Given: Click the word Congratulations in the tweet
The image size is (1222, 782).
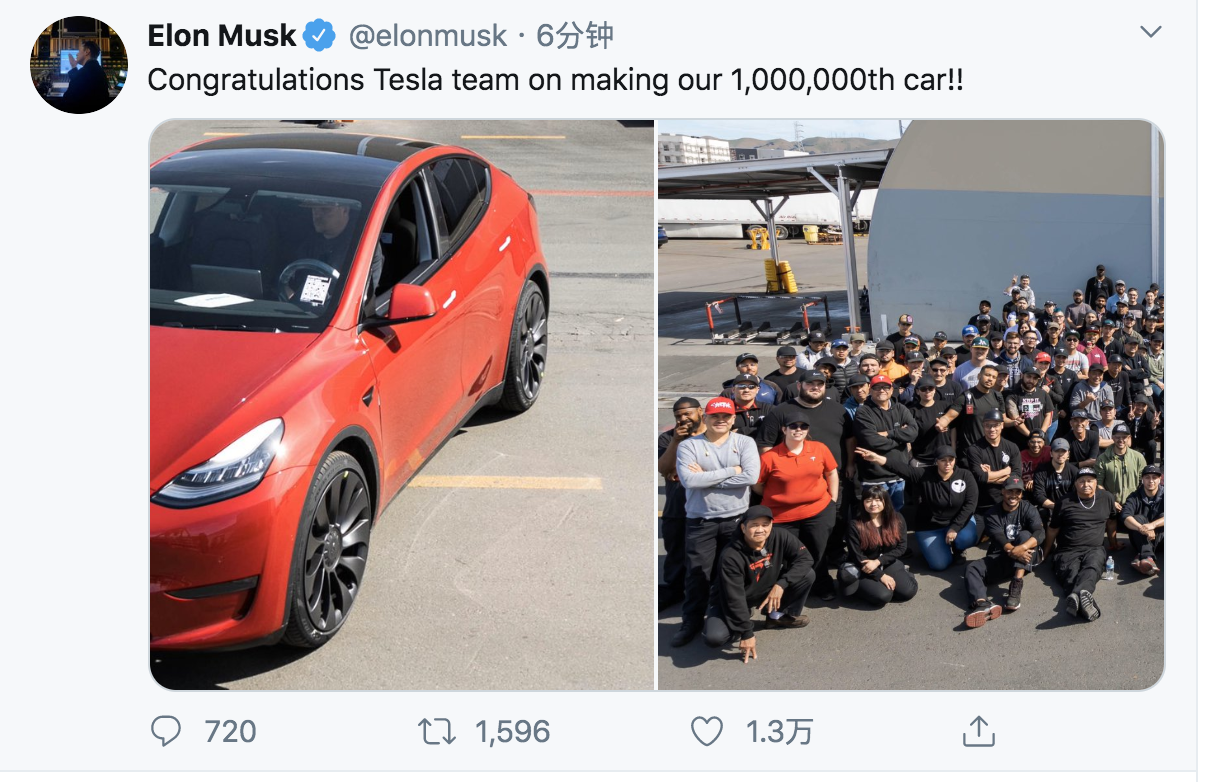Looking at the screenshot, I should coord(256,80).
